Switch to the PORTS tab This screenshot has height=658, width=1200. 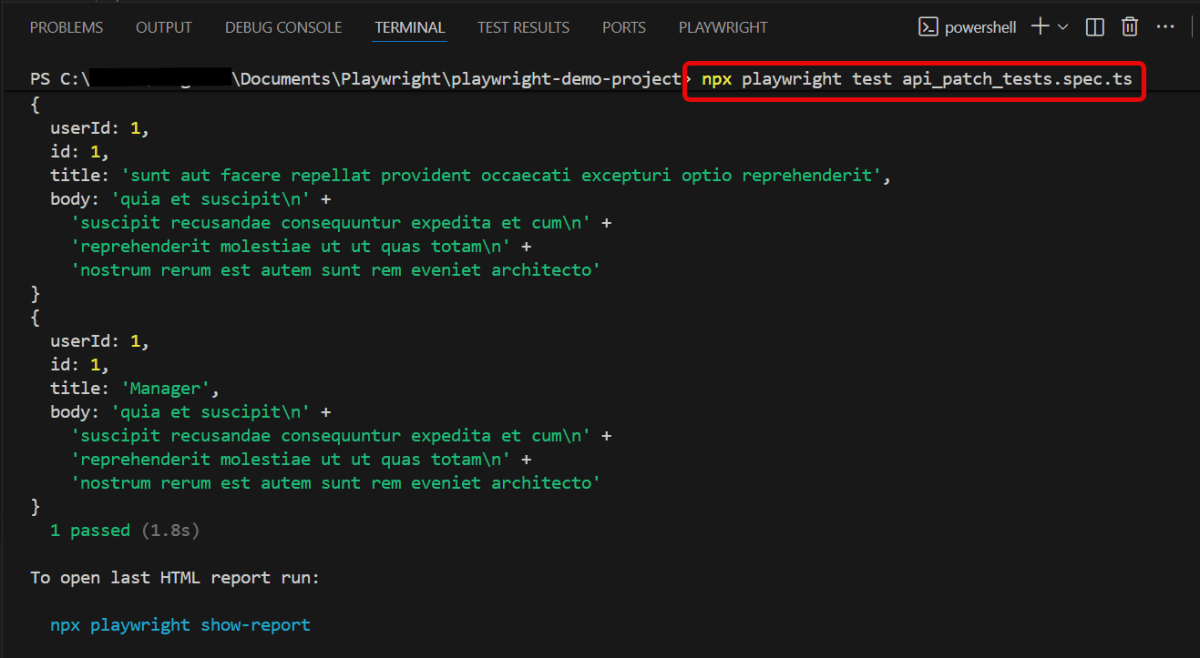click(624, 27)
